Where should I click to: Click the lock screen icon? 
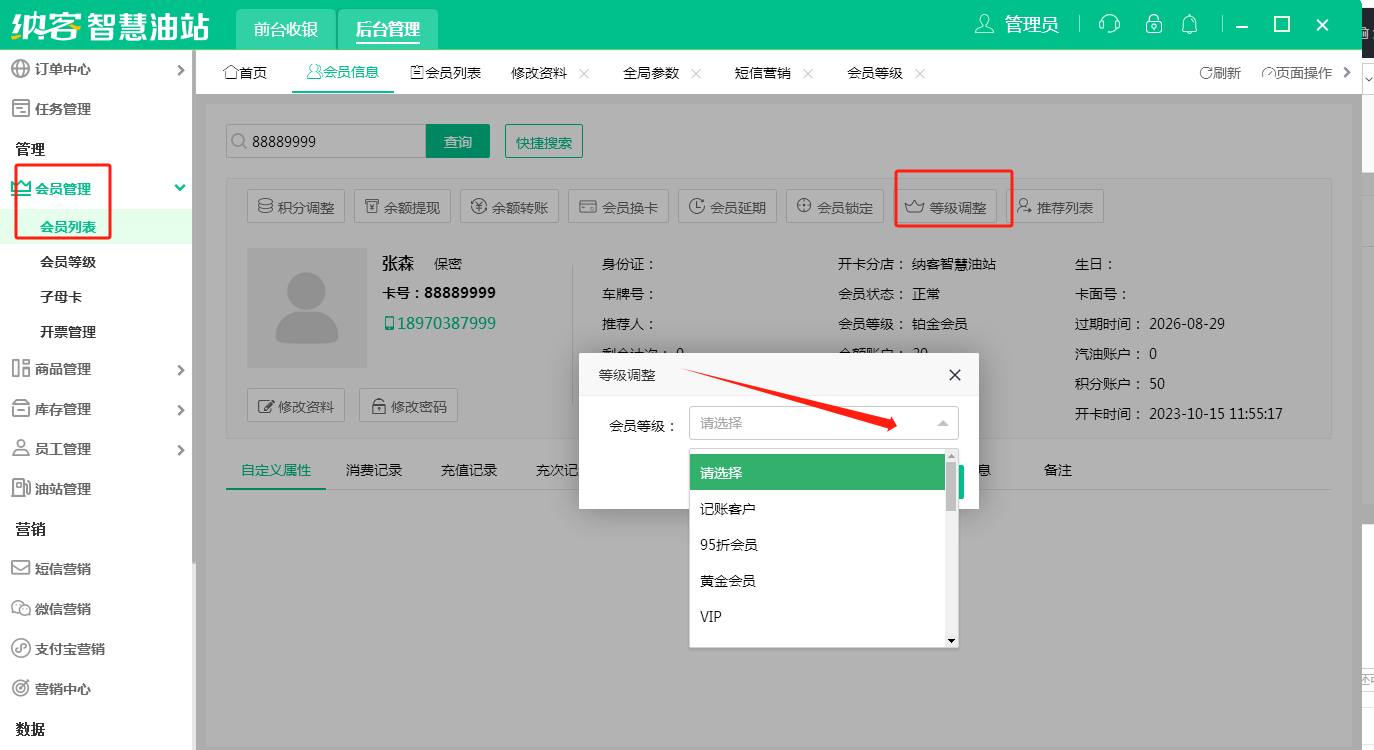(x=1154, y=25)
